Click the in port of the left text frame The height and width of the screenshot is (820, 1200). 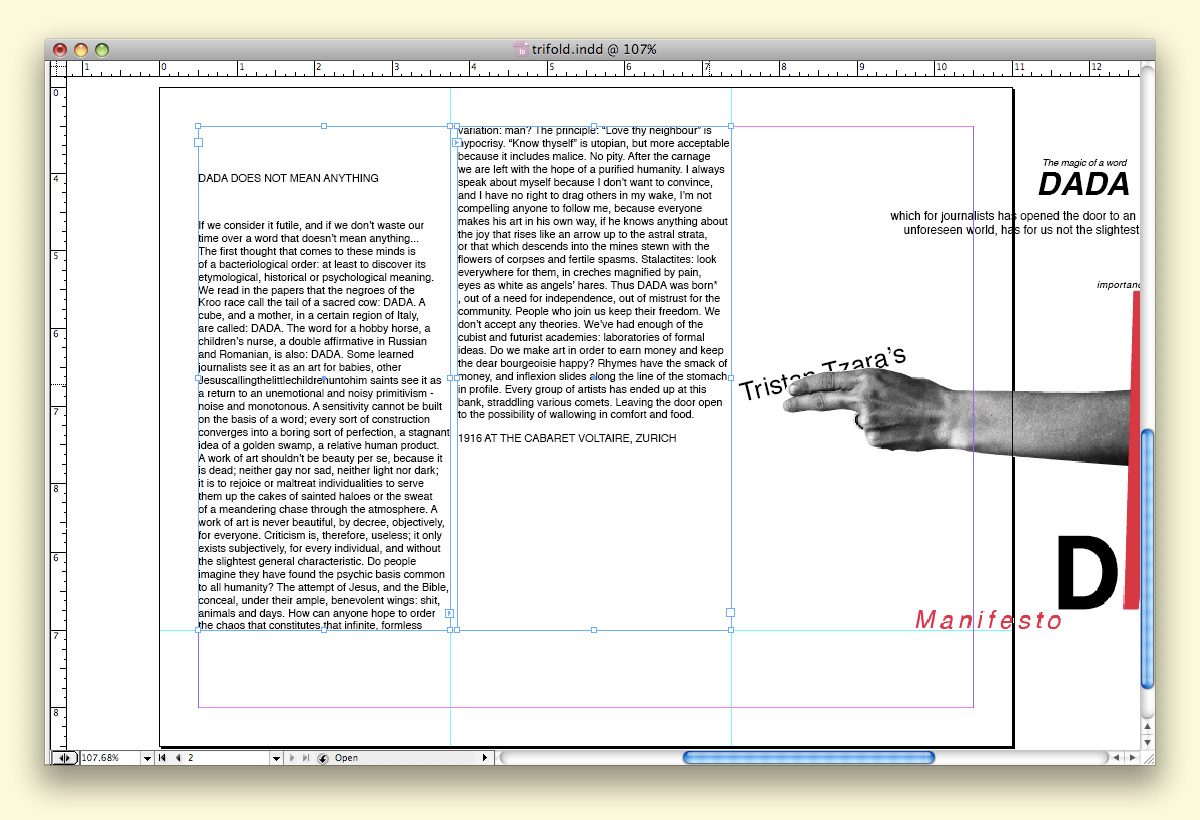198,142
